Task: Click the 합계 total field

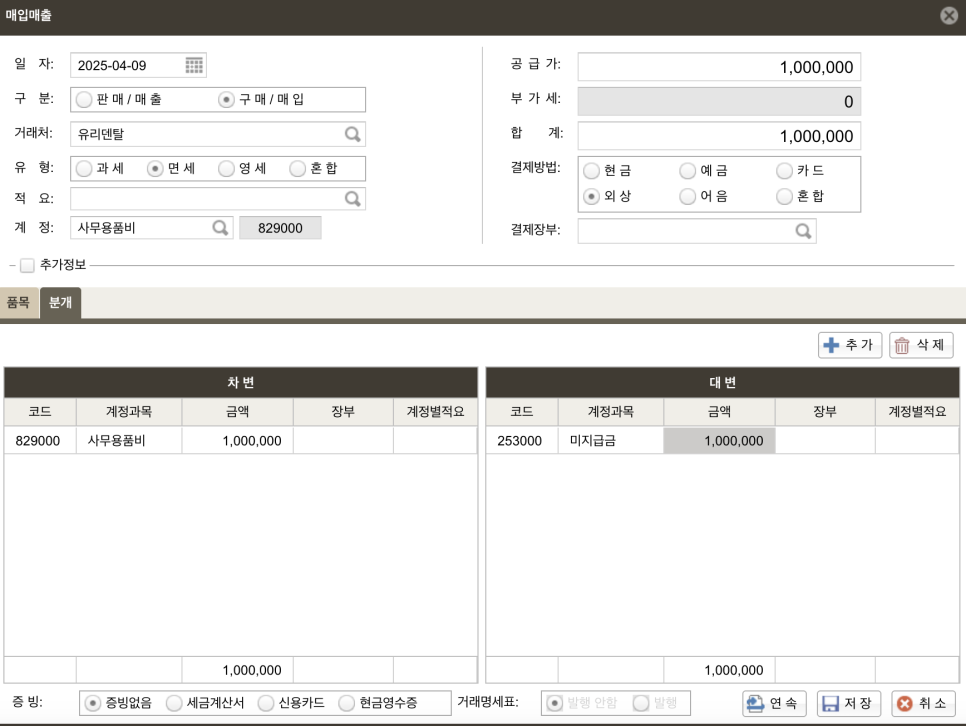Action: coord(719,136)
